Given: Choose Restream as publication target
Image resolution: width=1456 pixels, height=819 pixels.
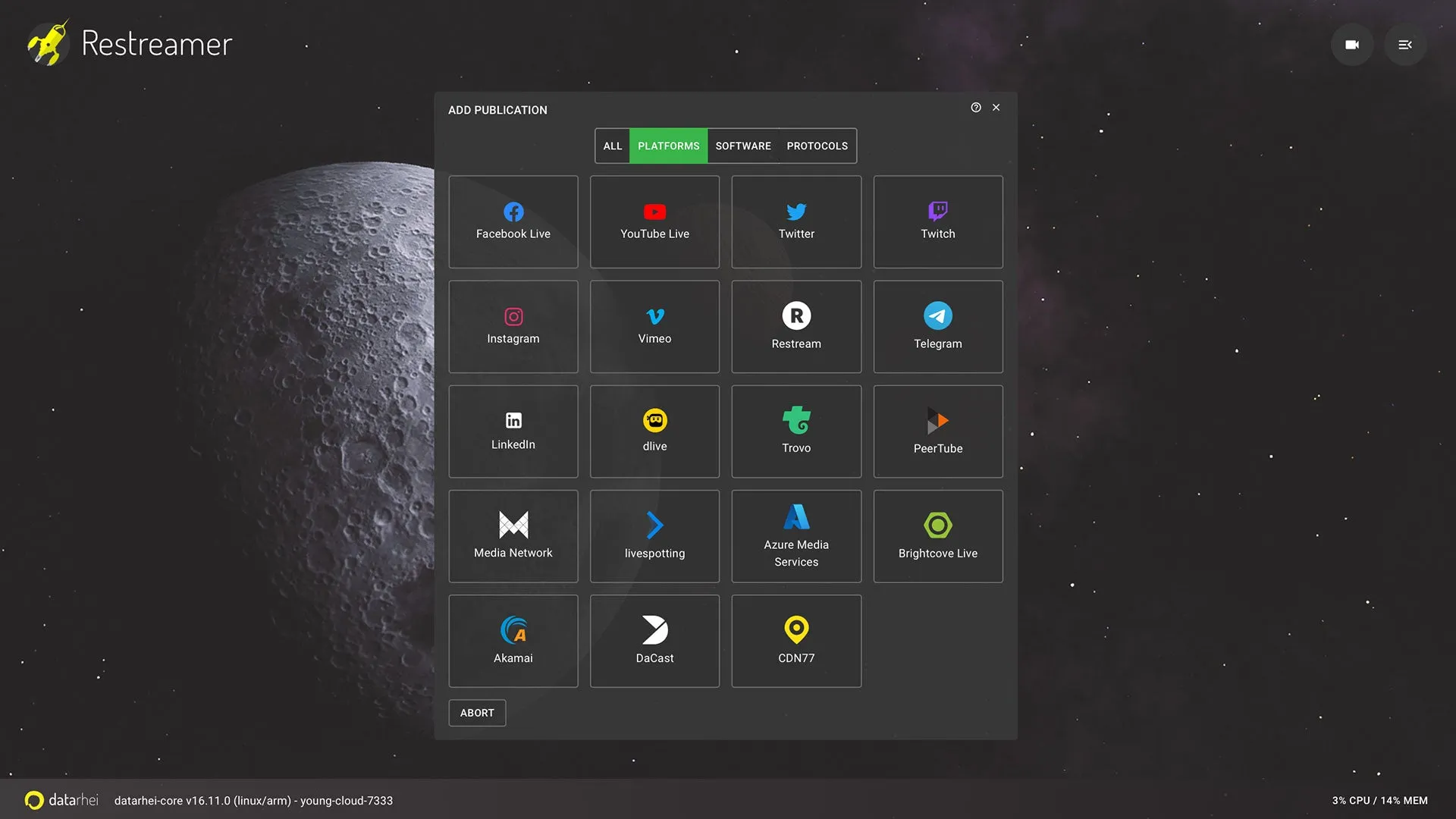Looking at the screenshot, I should click(796, 326).
